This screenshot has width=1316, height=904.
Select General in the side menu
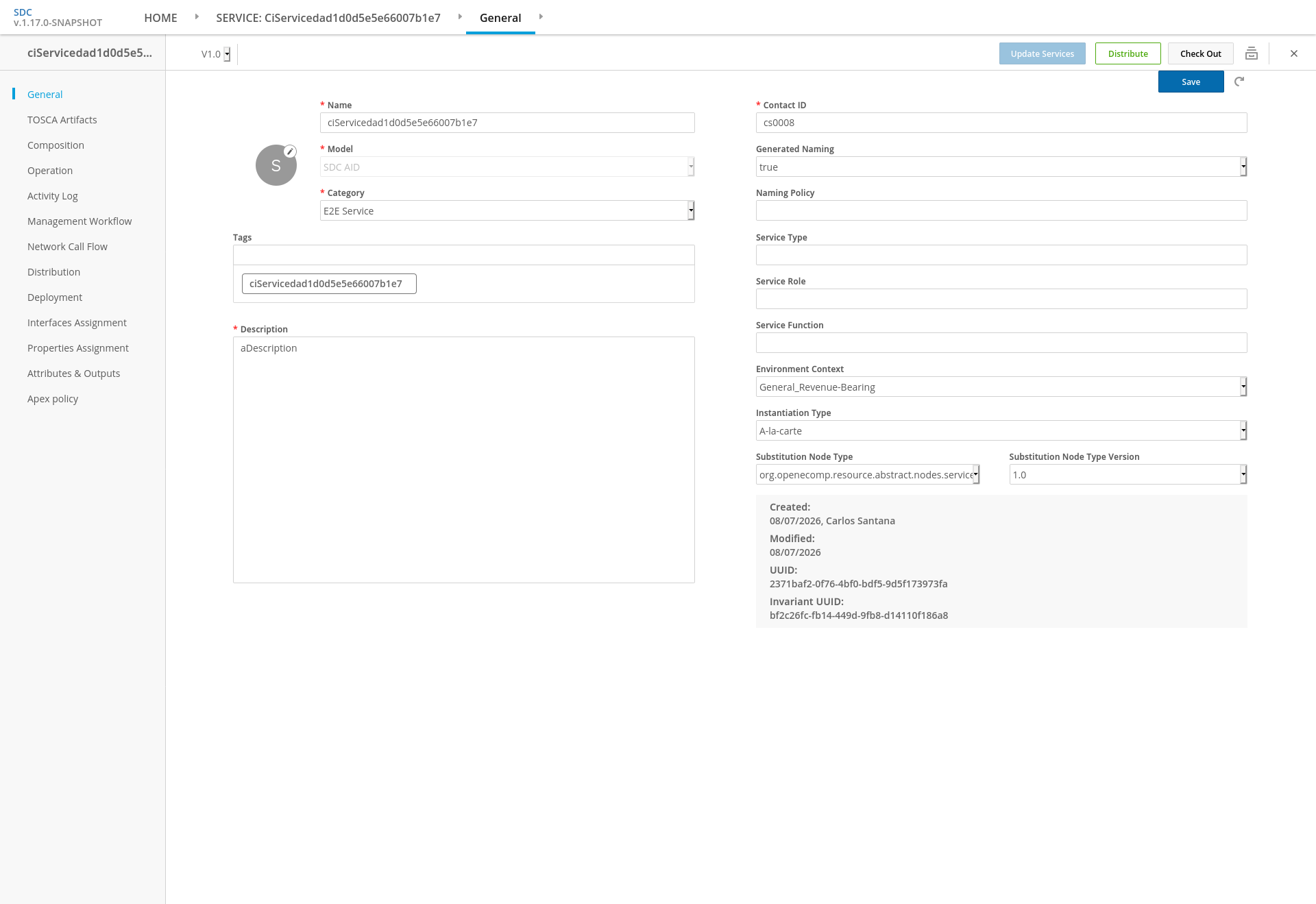pos(45,95)
